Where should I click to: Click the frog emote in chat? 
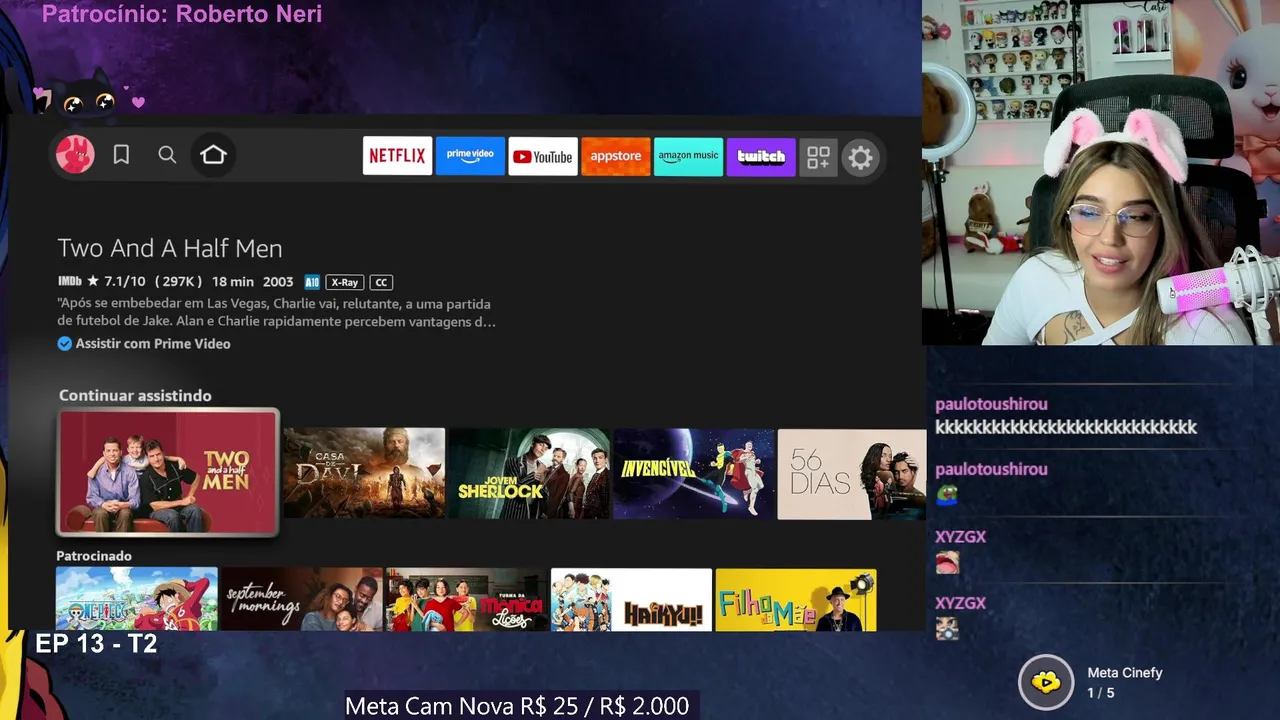946,494
